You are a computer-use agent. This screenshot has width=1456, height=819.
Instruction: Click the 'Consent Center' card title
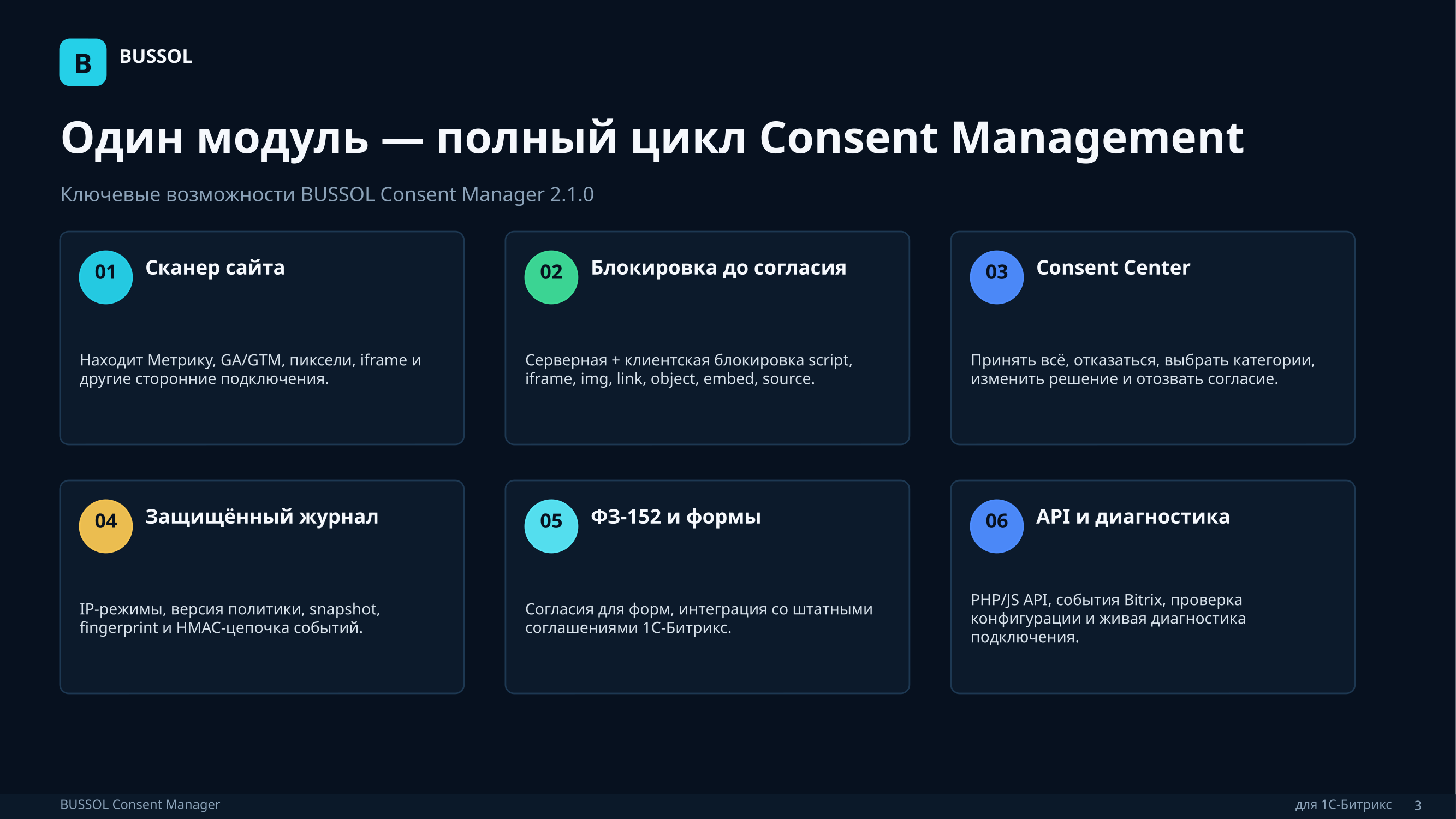tap(1113, 268)
